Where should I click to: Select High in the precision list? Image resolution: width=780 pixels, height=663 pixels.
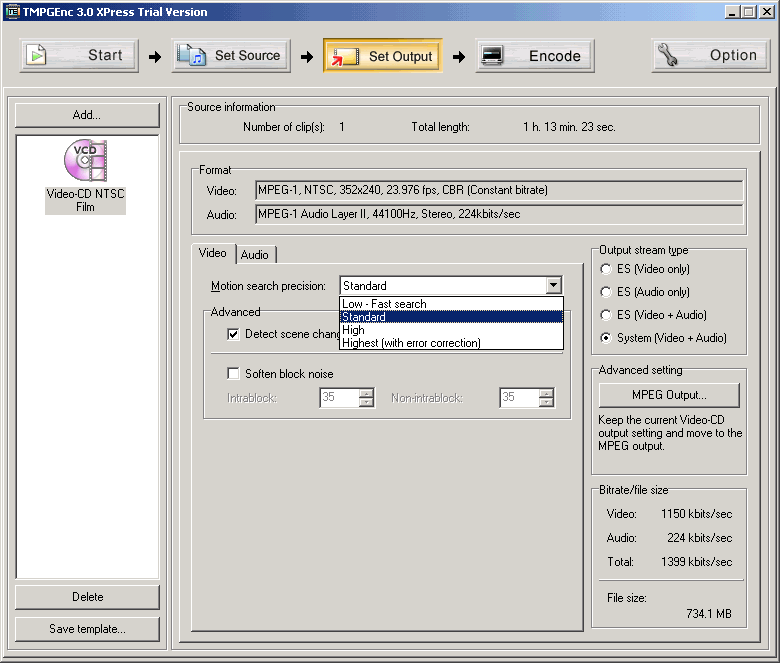(353, 330)
